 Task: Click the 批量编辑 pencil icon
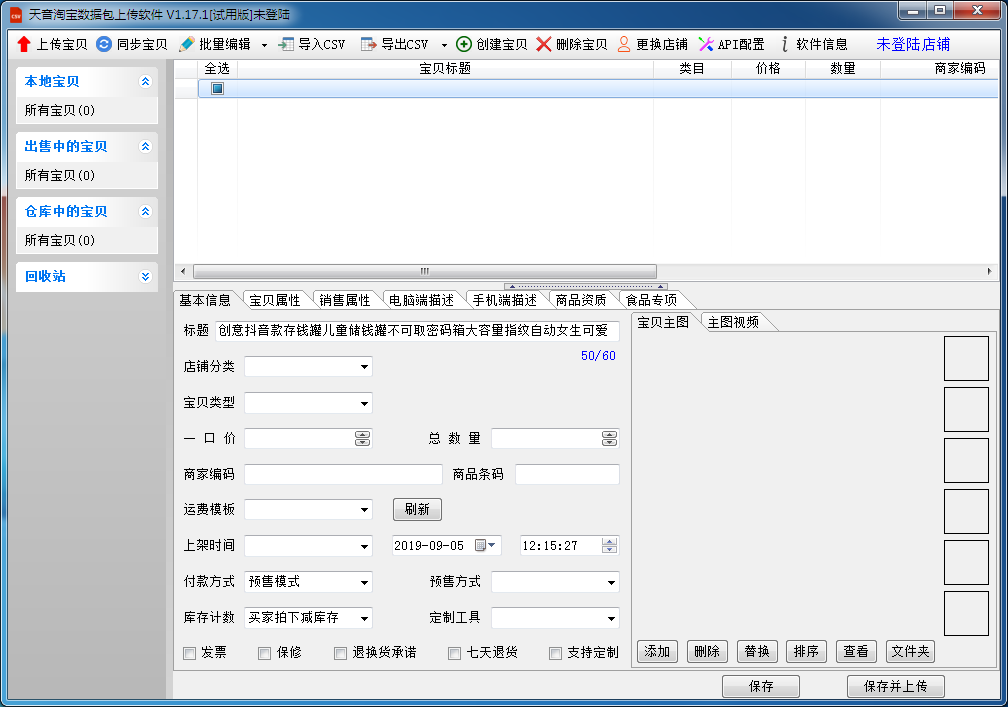coord(186,44)
